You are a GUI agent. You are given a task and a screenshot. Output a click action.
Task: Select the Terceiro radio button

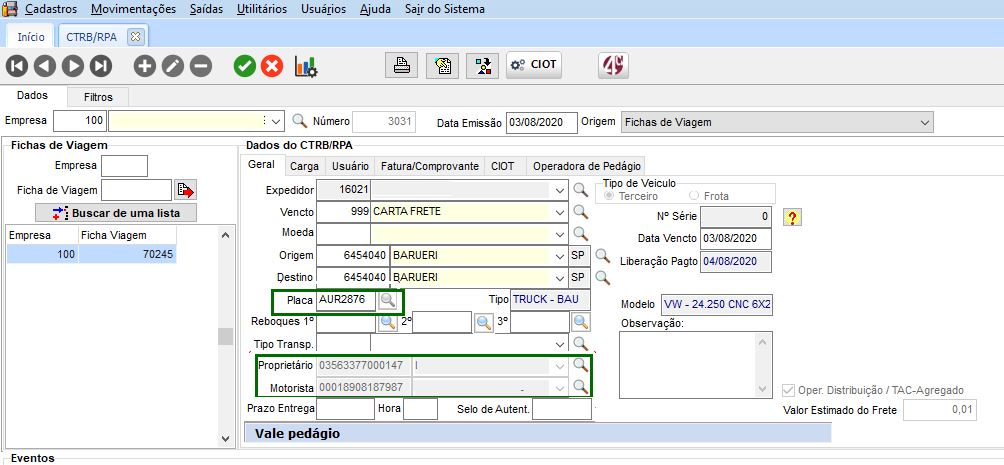coord(610,196)
